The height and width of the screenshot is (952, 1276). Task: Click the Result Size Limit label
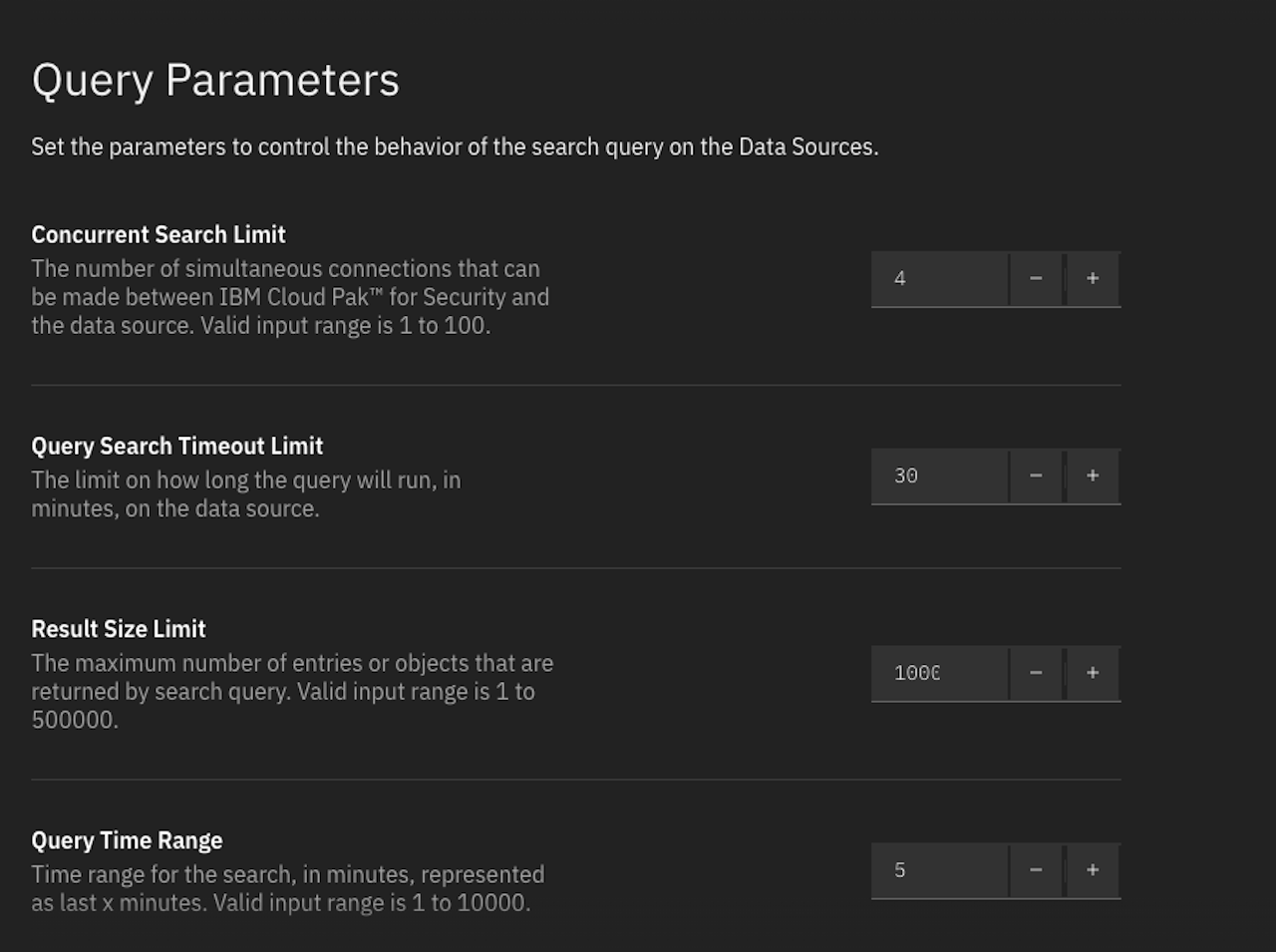click(119, 629)
